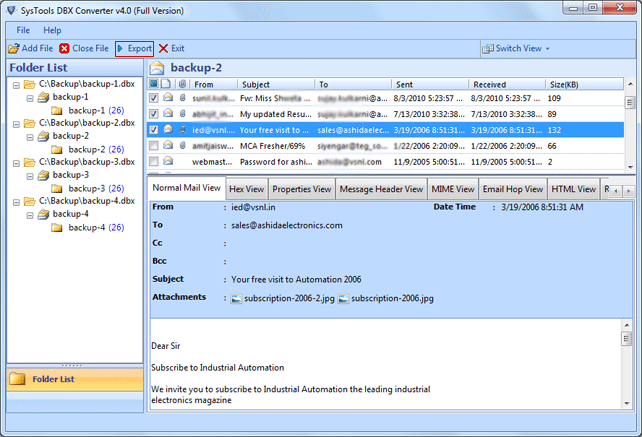Click the message body scrollbar down arrow

point(626,403)
